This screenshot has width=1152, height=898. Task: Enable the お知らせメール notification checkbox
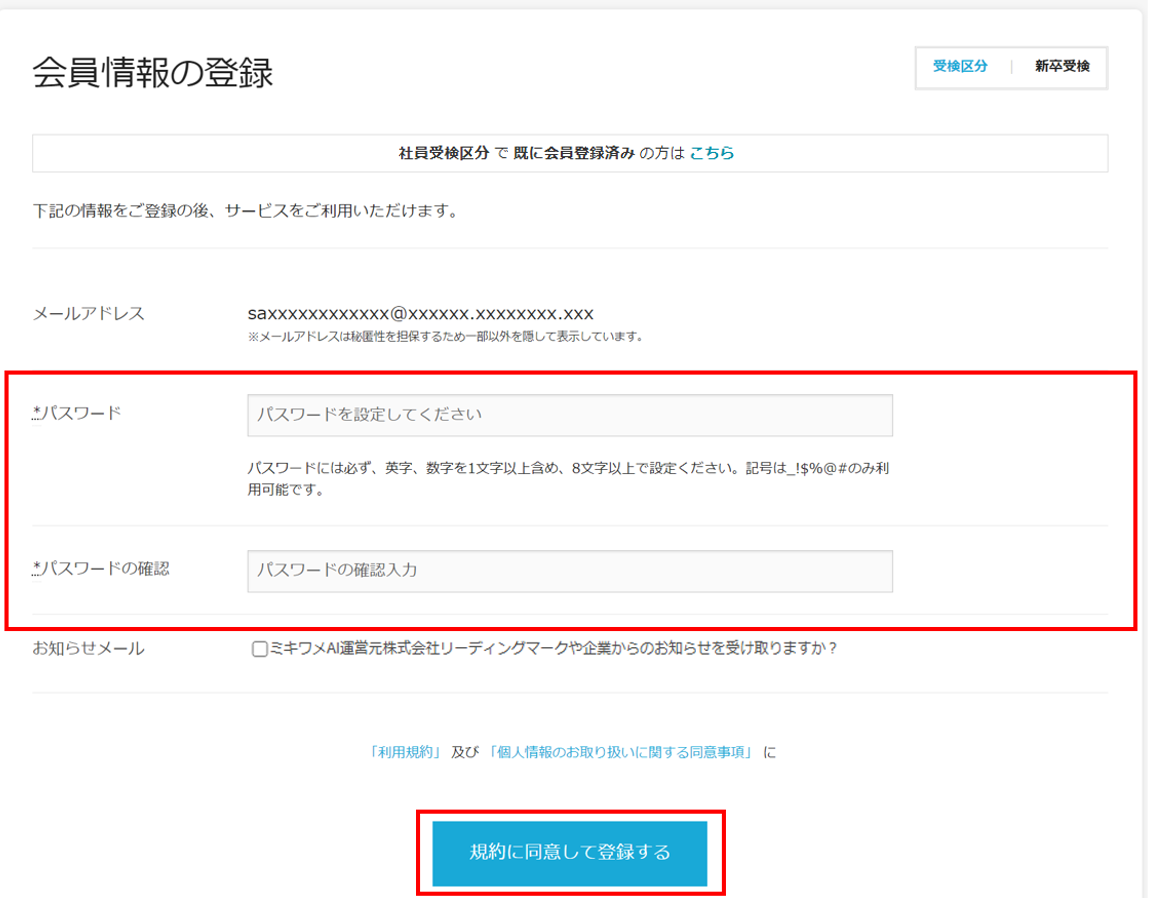click(x=260, y=650)
